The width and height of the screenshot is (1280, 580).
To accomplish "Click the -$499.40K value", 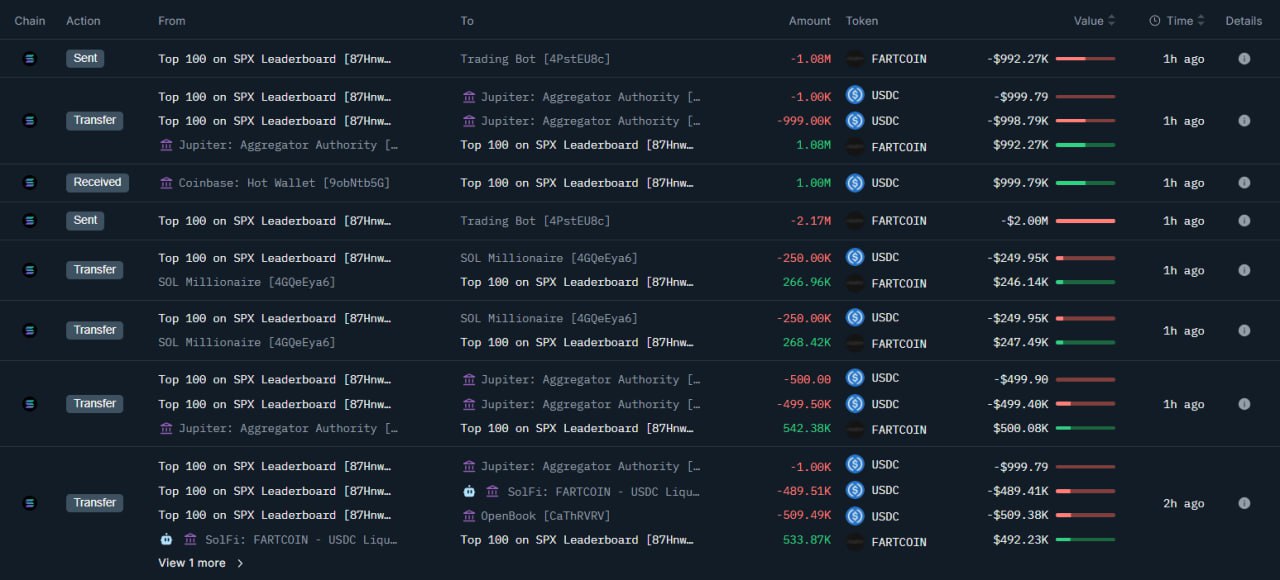I will click(x=1017, y=404).
